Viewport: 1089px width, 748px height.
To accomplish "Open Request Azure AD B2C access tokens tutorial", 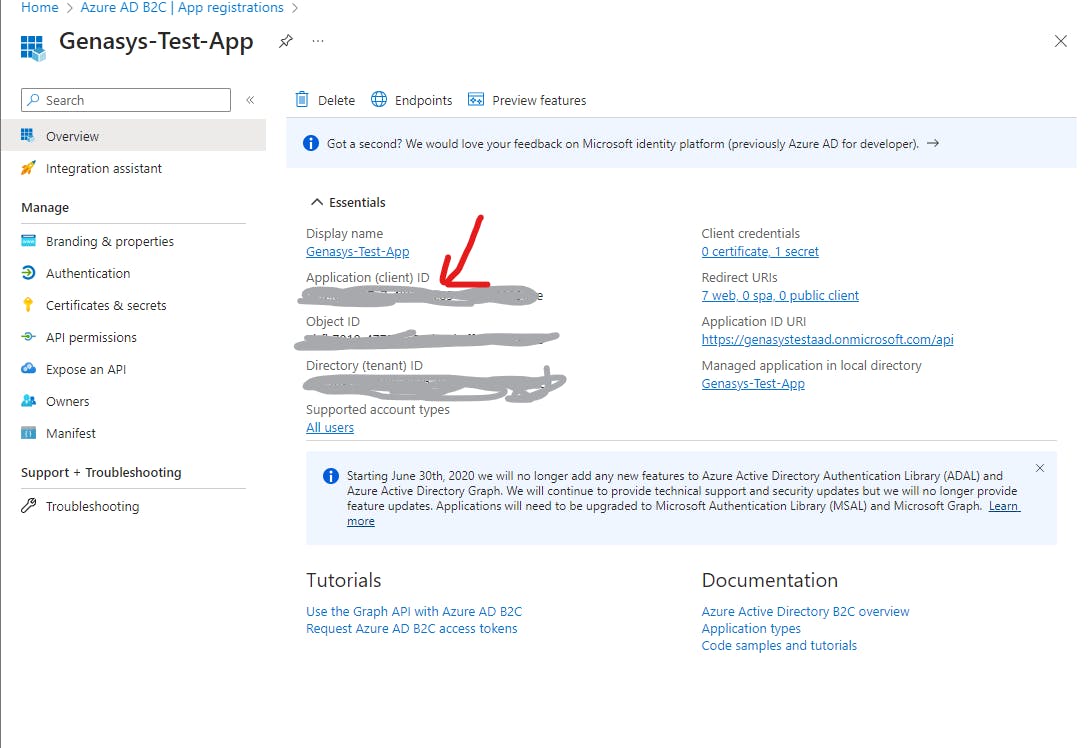I will [x=412, y=629].
